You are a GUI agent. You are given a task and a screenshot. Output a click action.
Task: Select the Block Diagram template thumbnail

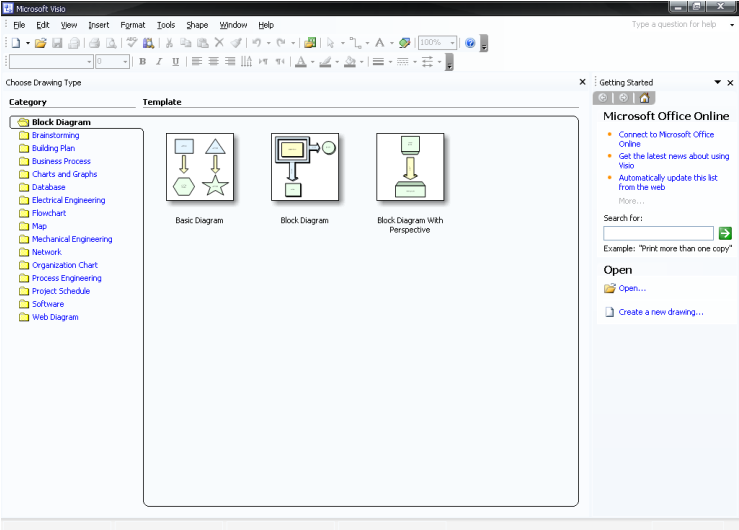(x=305, y=167)
